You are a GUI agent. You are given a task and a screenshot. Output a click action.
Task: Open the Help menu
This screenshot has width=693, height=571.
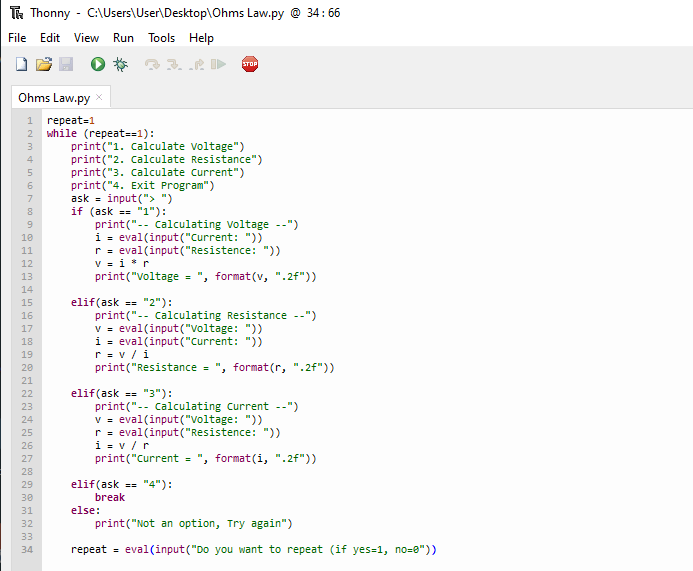pyautogui.click(x=201, y=38)
